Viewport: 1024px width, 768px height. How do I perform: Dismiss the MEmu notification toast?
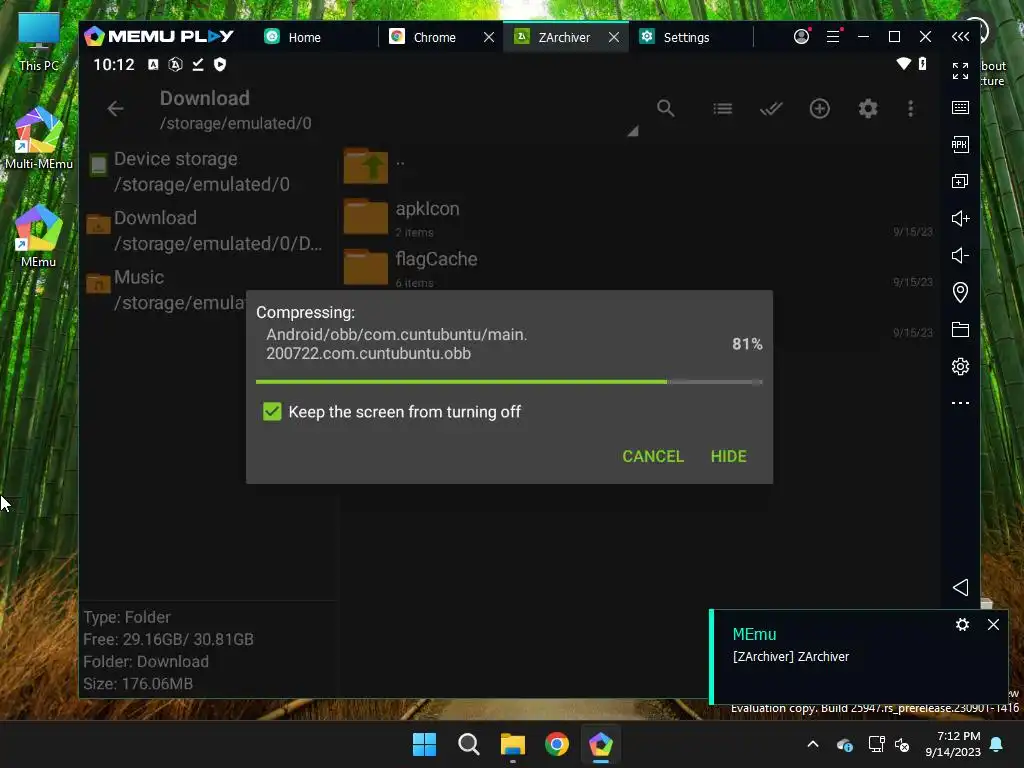point(993,625)
